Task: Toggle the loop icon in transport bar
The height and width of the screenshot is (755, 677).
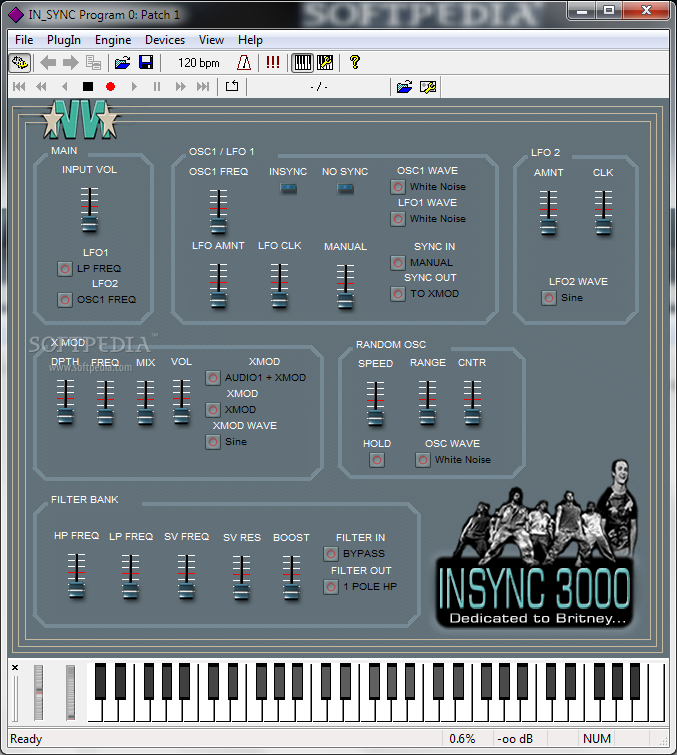Action: pyautogui.click(x=232, y=86)
